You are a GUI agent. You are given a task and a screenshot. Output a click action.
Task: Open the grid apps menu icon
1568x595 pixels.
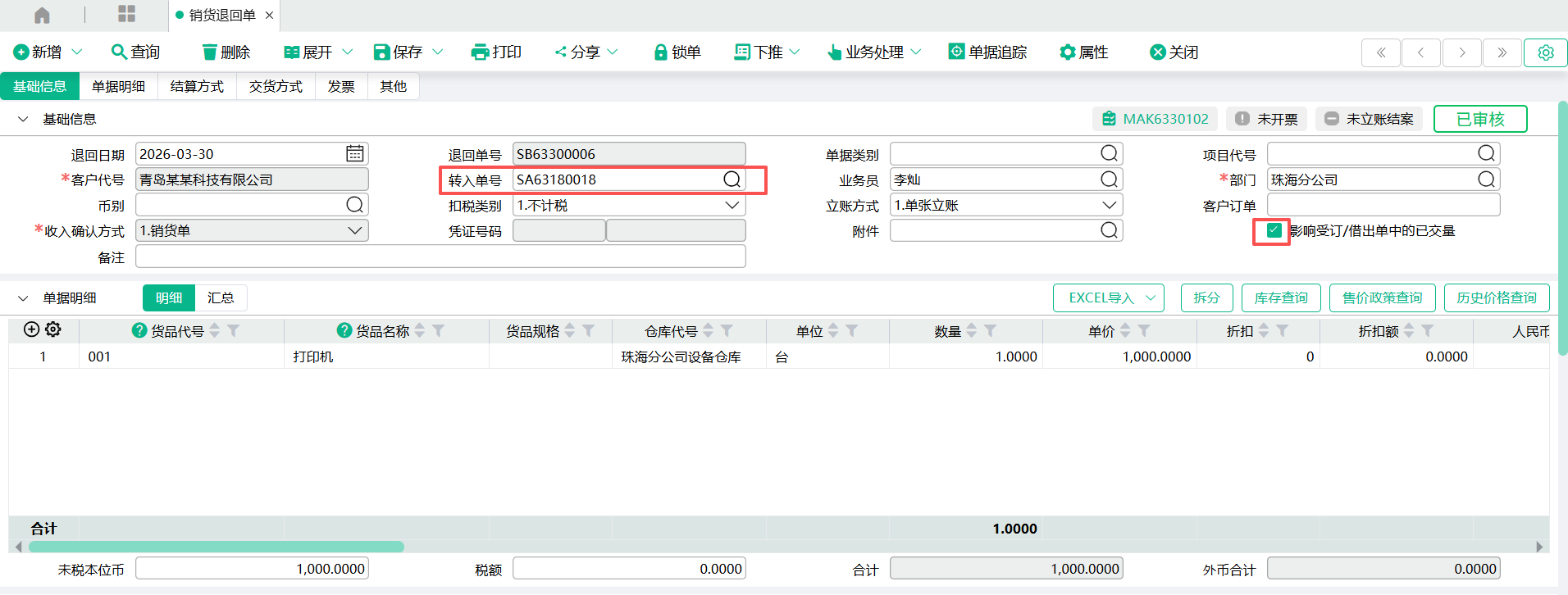[126, 14]
